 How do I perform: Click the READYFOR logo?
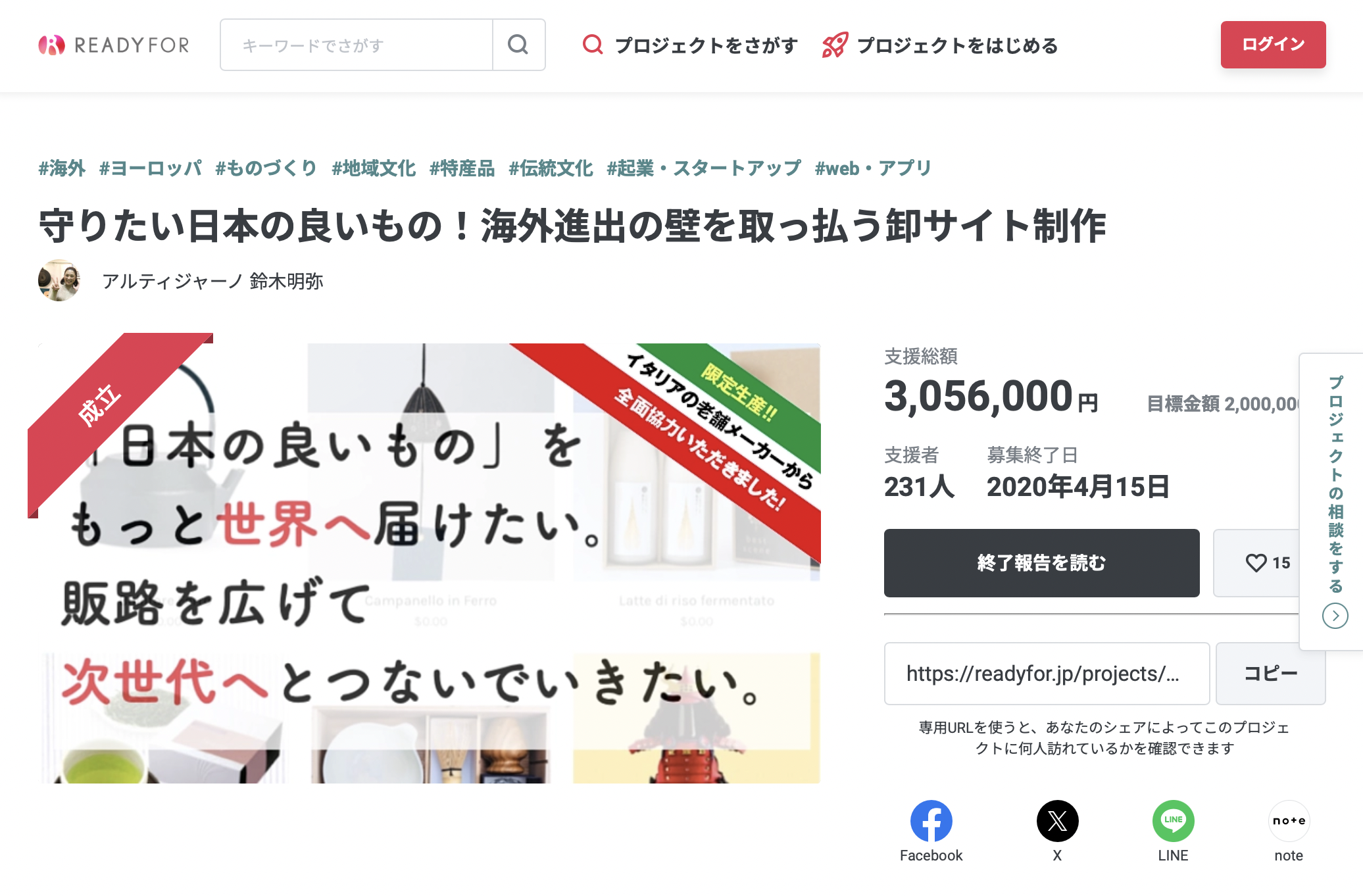114,45
